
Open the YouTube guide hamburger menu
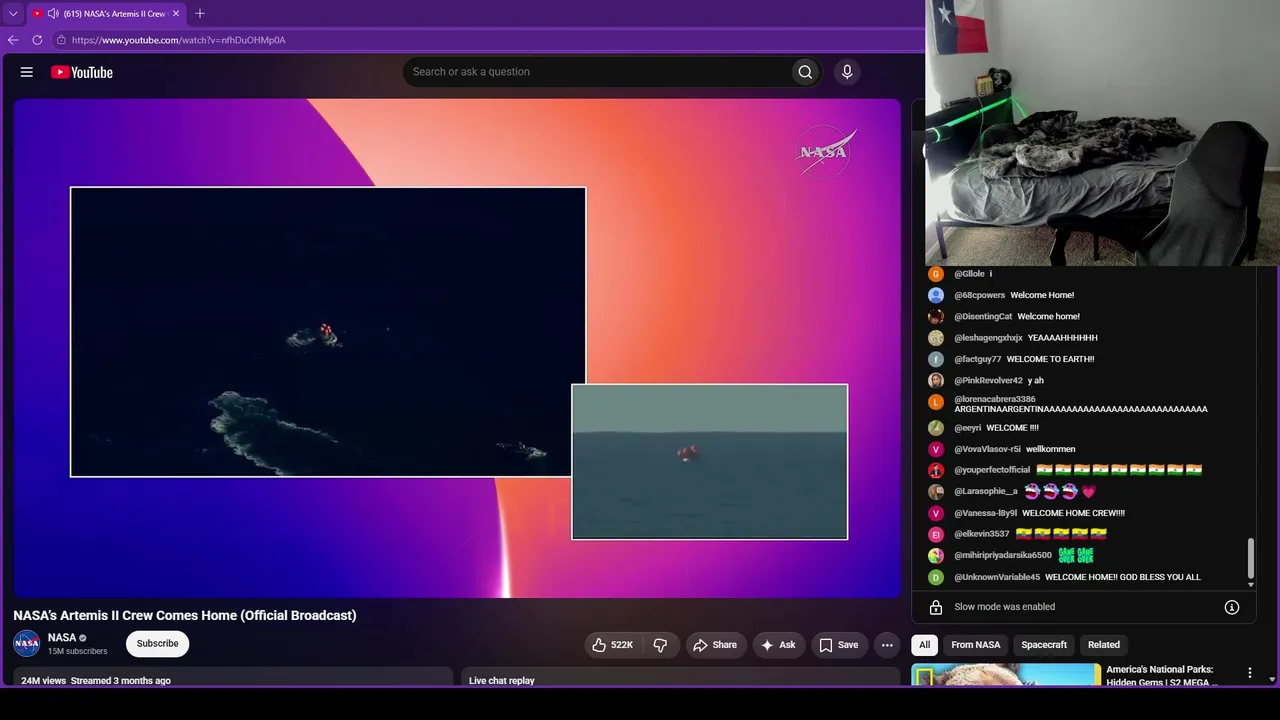point(27,72)
